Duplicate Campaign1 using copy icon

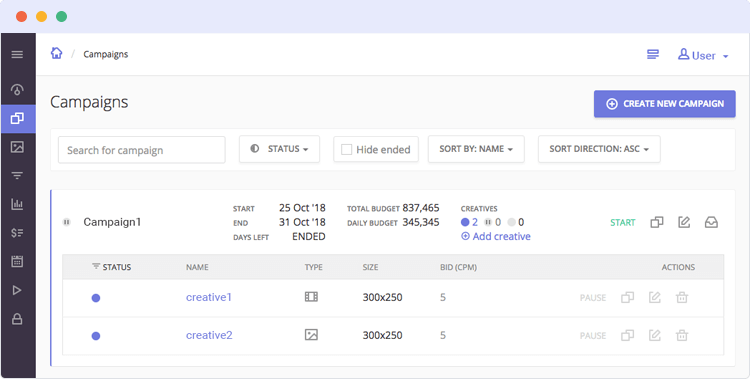[x=657, y=222]
